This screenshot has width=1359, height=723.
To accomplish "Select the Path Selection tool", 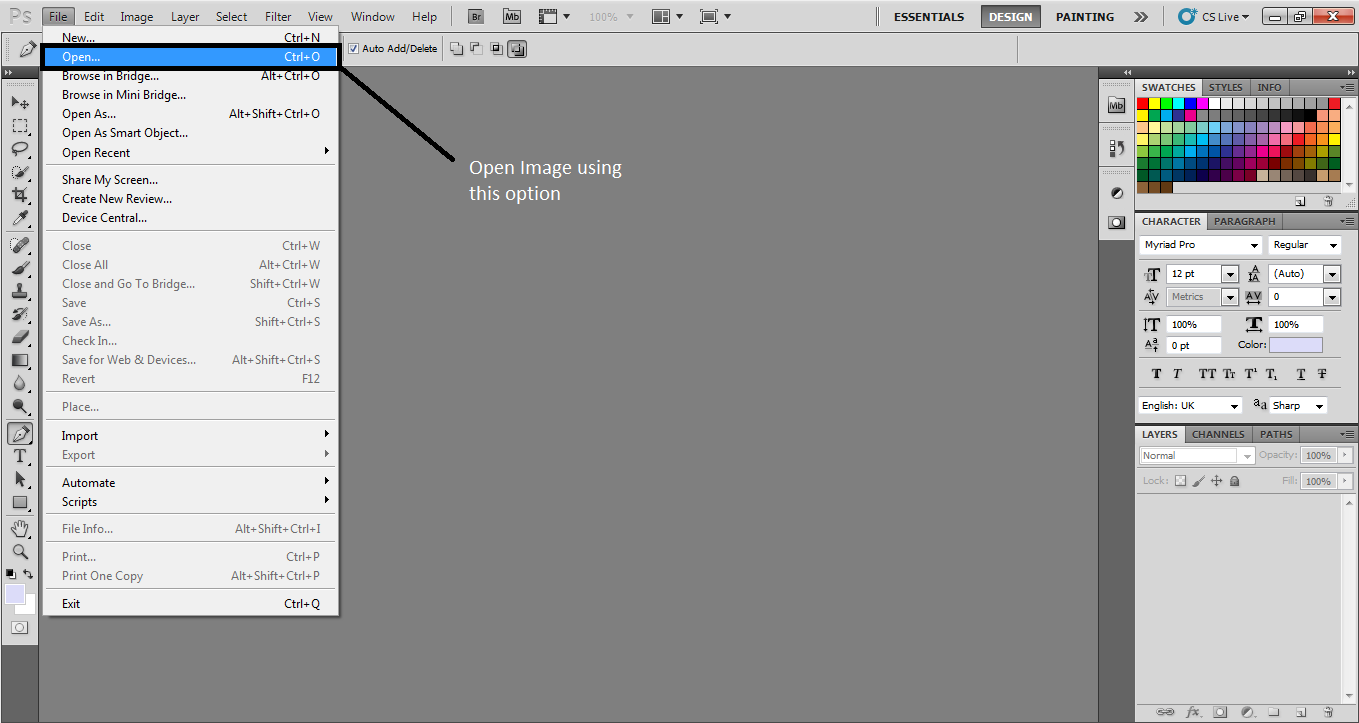I will (20, 479).
